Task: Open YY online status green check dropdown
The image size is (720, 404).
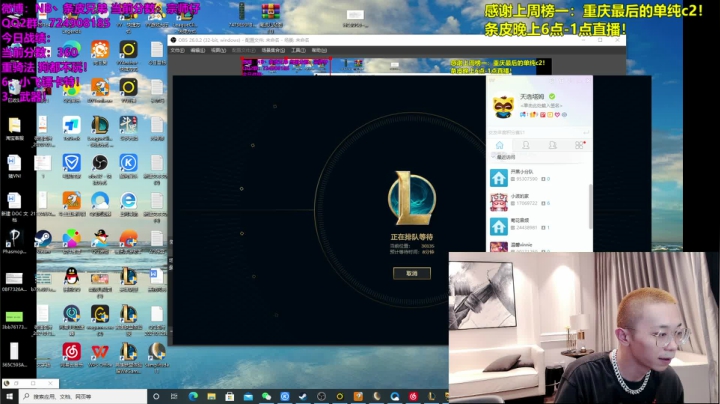Action: click(x=552, y=96)
